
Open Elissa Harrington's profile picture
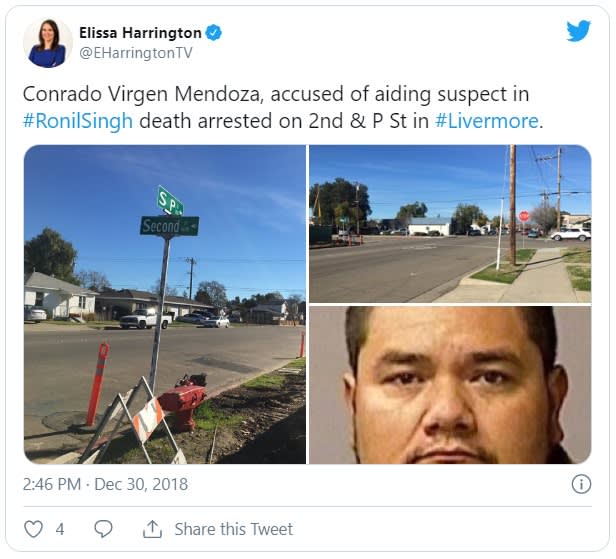(48, 43)
